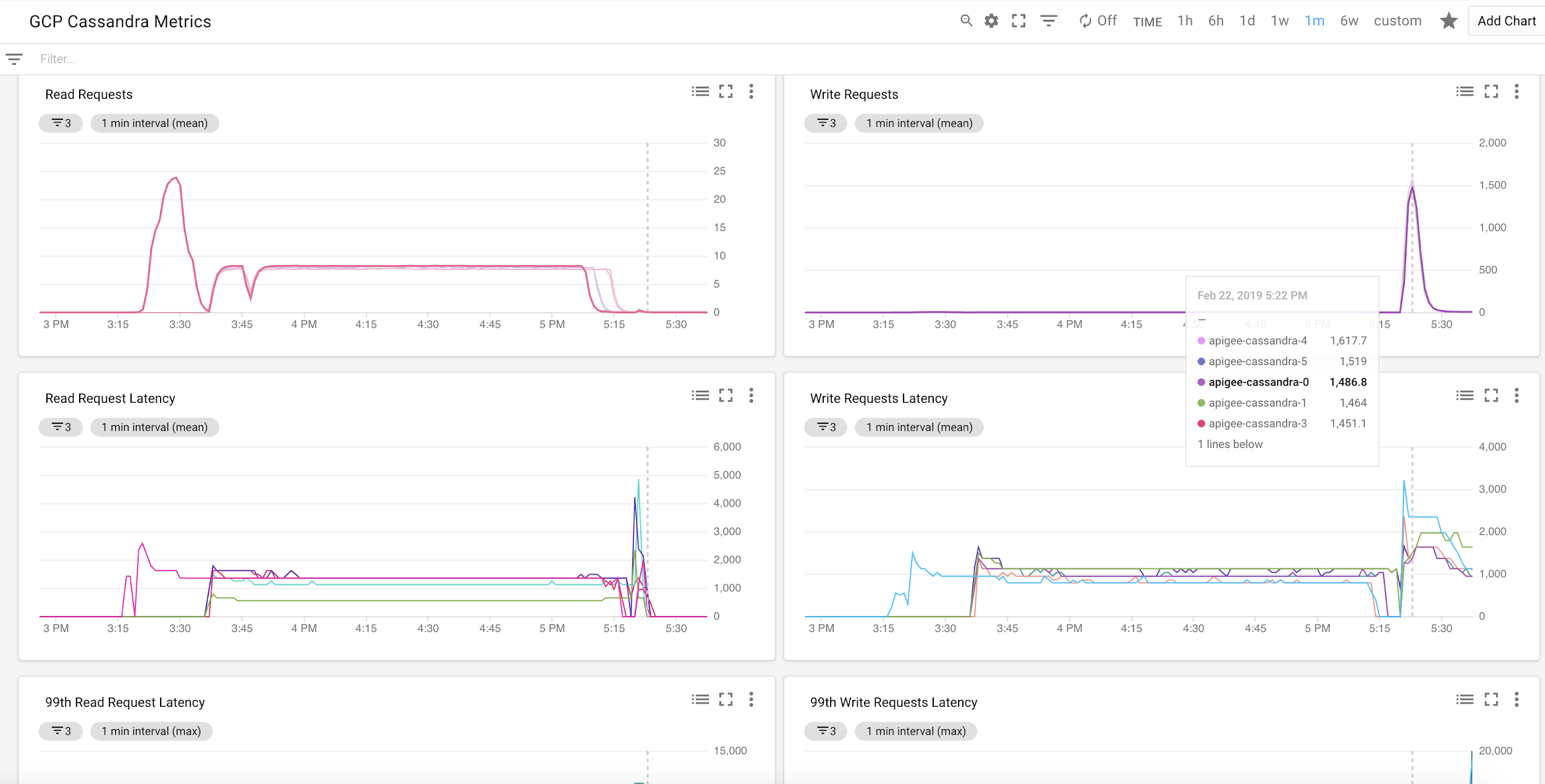This screenshot has height=784, width=1545.
Task: Expand Write Requests chart to fullscreen
Action: [x=1491, y=91]
